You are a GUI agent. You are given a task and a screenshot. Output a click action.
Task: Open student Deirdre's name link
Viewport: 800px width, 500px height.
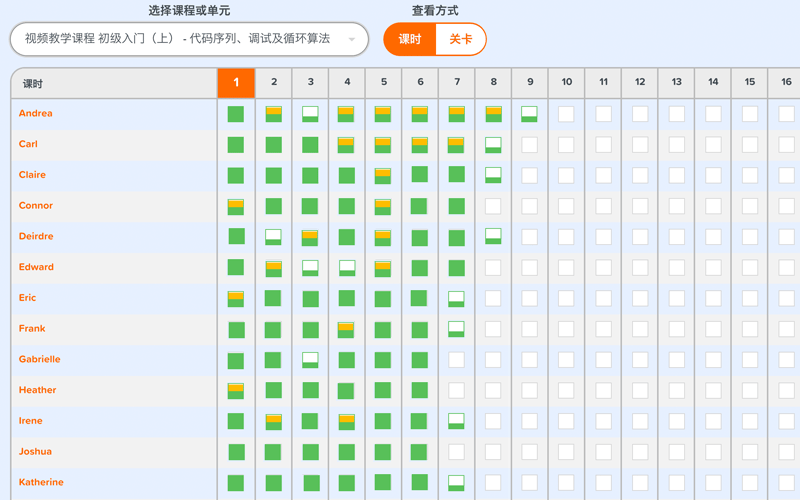[x=36, y=237]
